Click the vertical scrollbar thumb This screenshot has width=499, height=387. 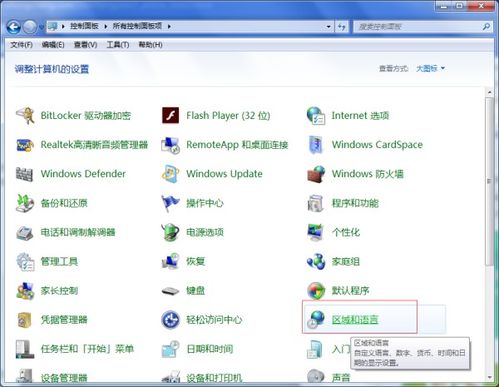(x=489, y=181)
